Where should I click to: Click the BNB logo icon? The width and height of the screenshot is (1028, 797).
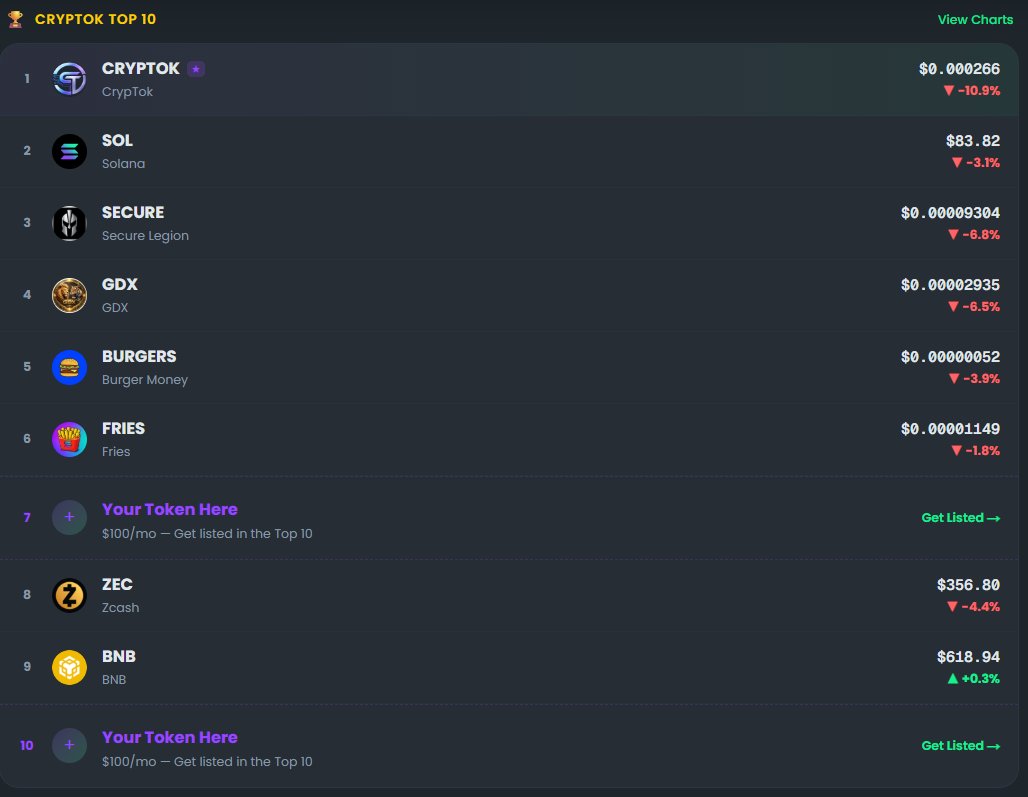(70, 667)
